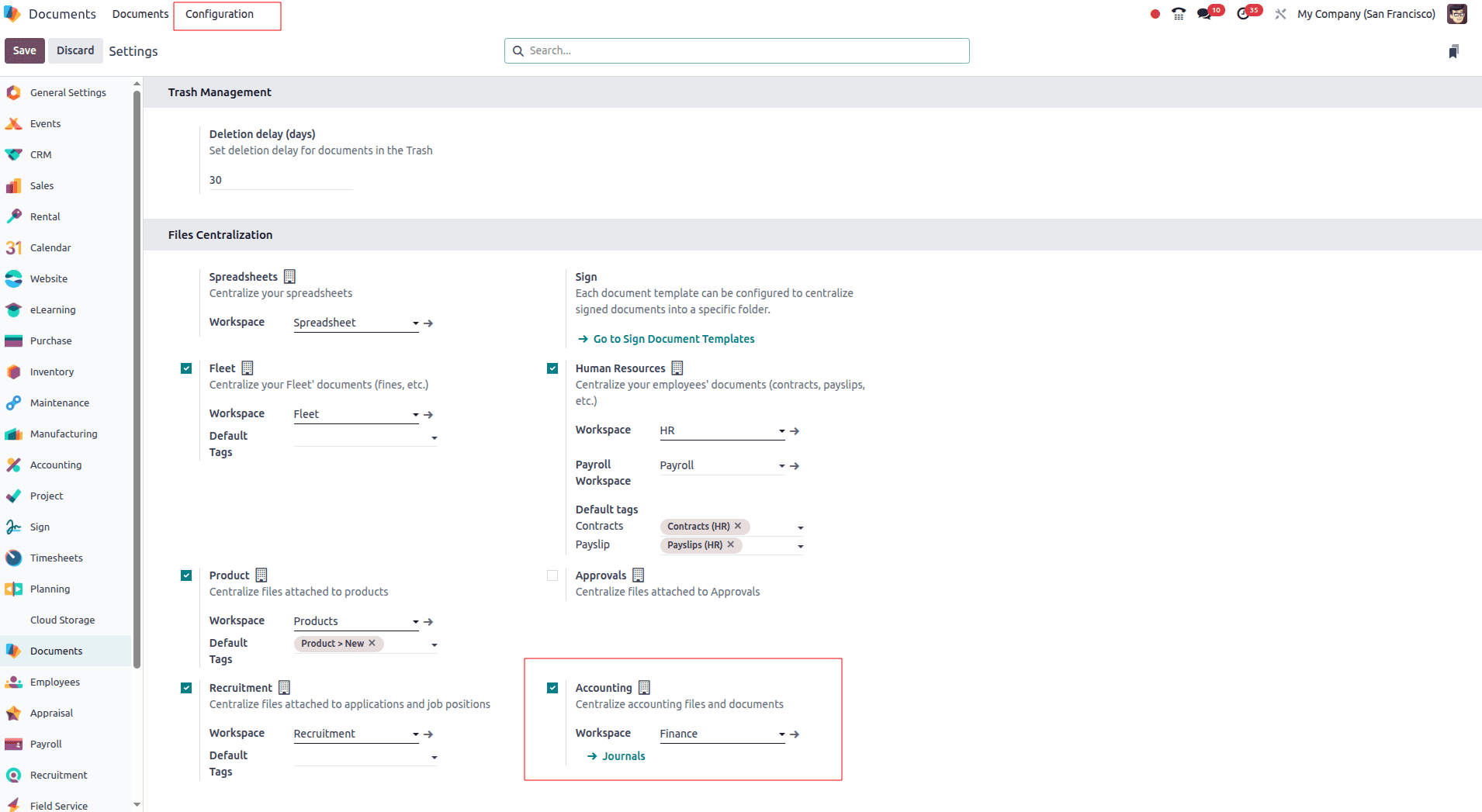Select the Payroll section in the sidebar

46,744
